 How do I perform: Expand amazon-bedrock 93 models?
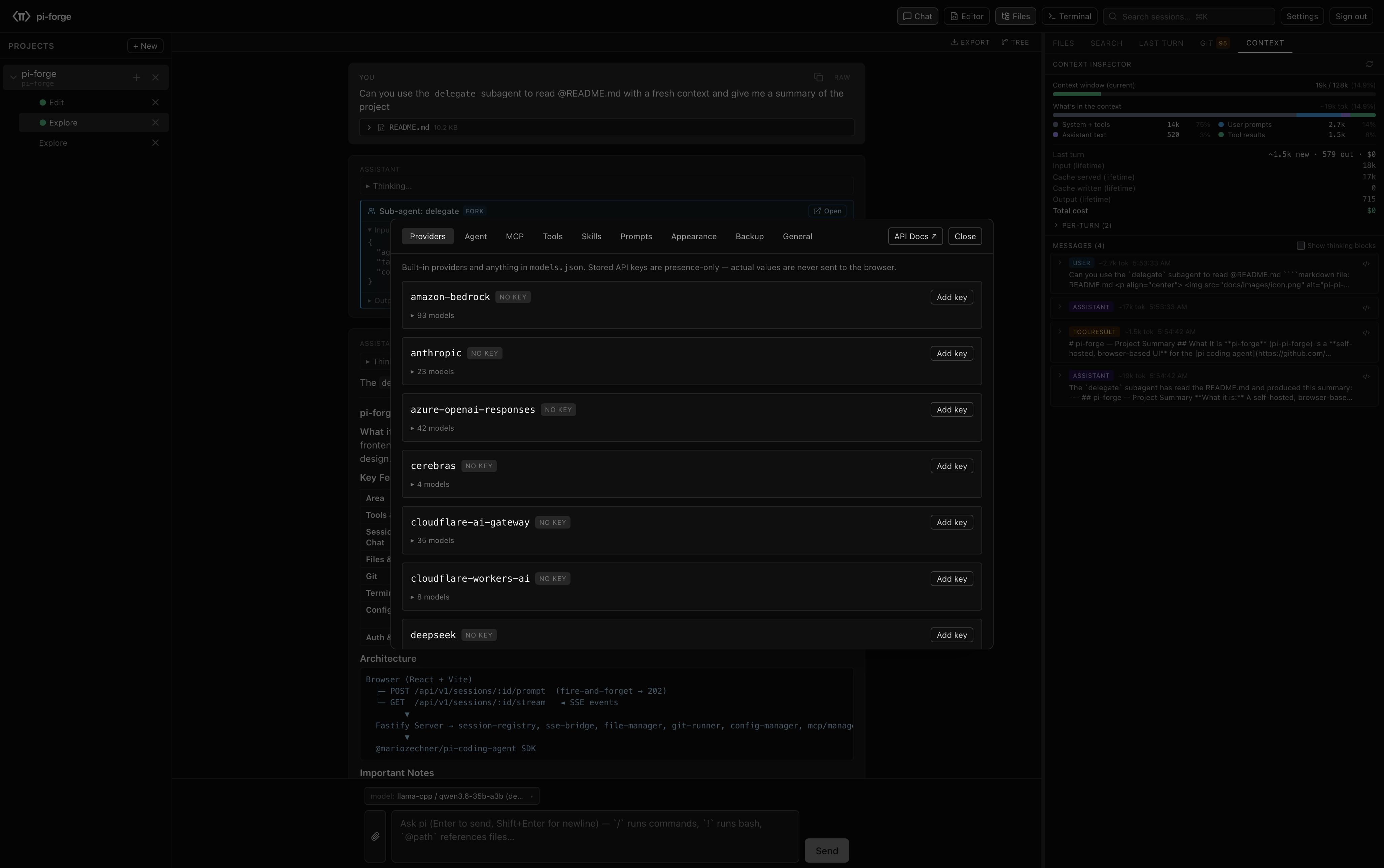click(433, 316)
